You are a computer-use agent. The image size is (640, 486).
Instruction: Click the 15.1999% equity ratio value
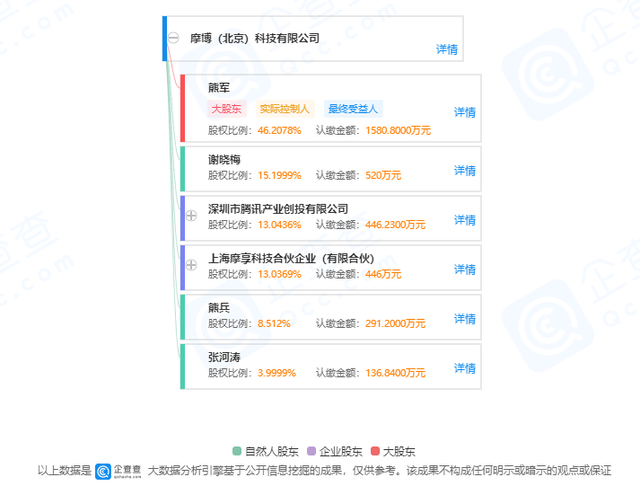[x=280, y=175]
